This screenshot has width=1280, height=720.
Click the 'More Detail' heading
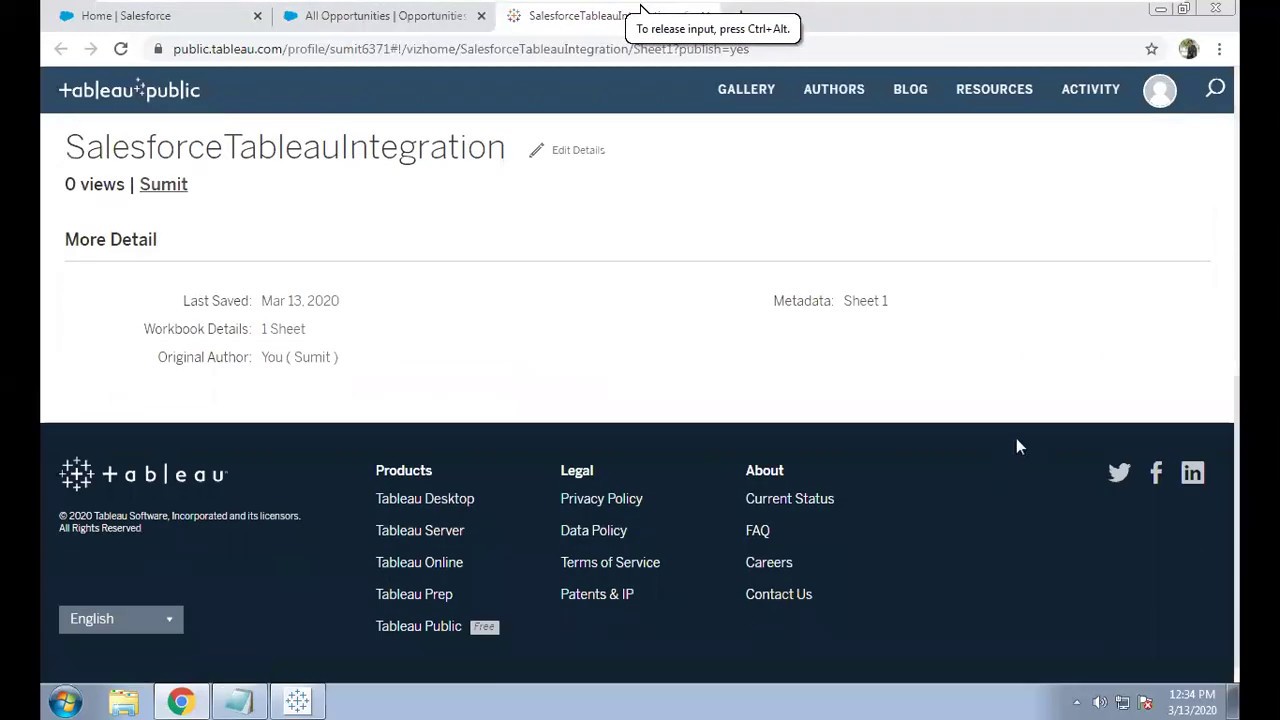111,240
